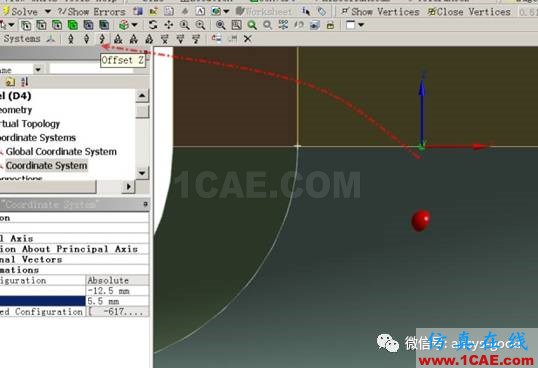Click the Create Coordinate System icon
Screen dimensions: 538x368
point(51,39)
